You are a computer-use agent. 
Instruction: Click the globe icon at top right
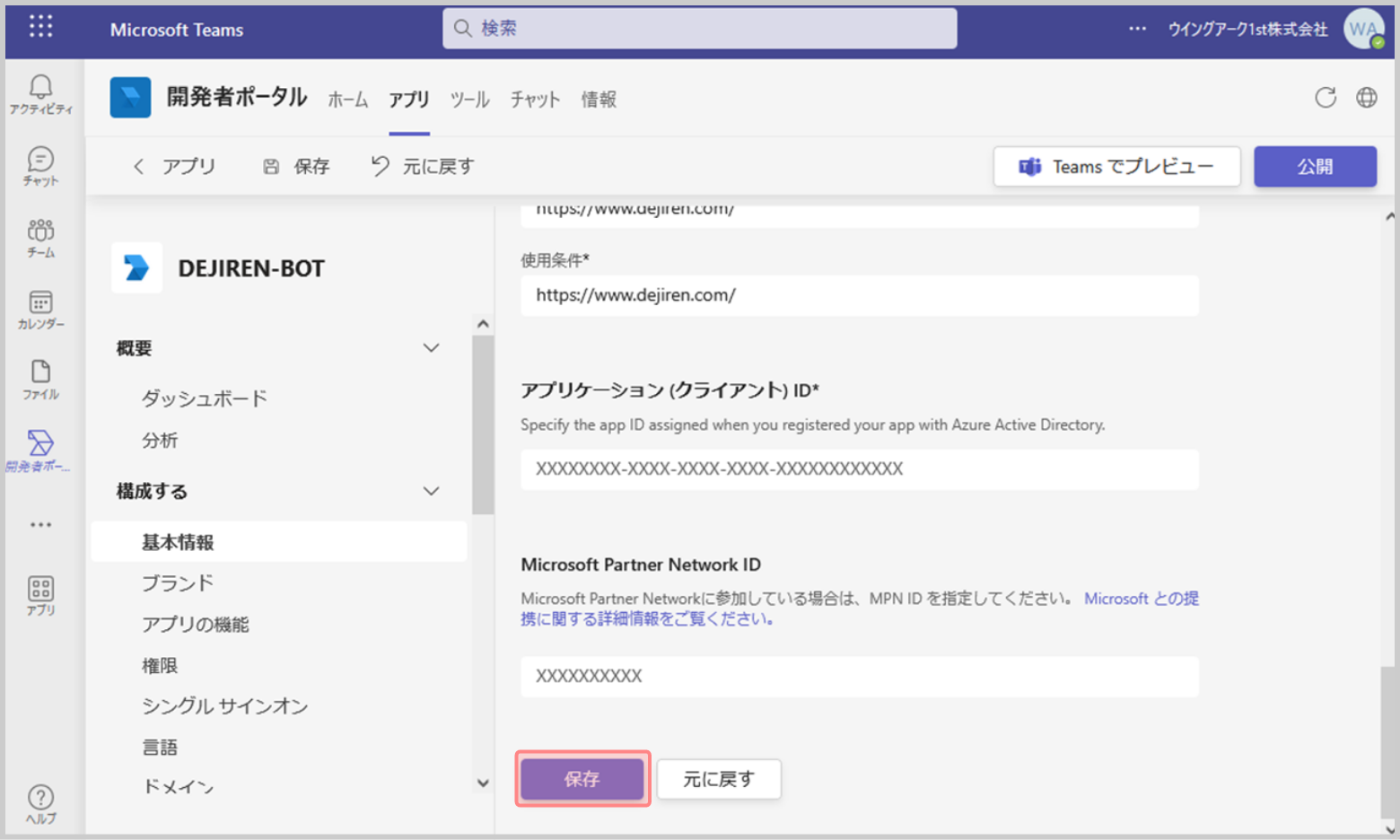1366,98
